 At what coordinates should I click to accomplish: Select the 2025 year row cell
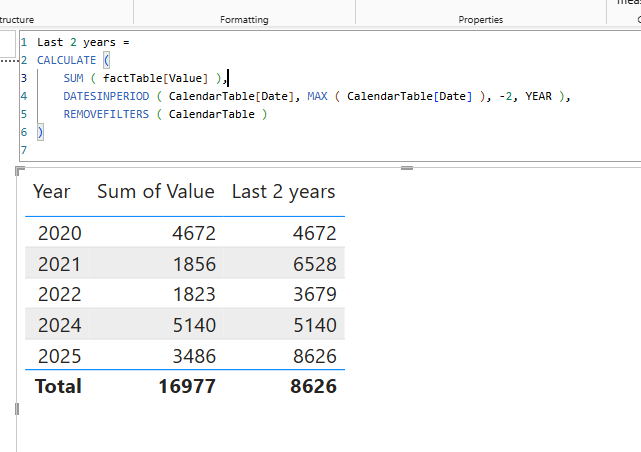(x=60, y=356)
